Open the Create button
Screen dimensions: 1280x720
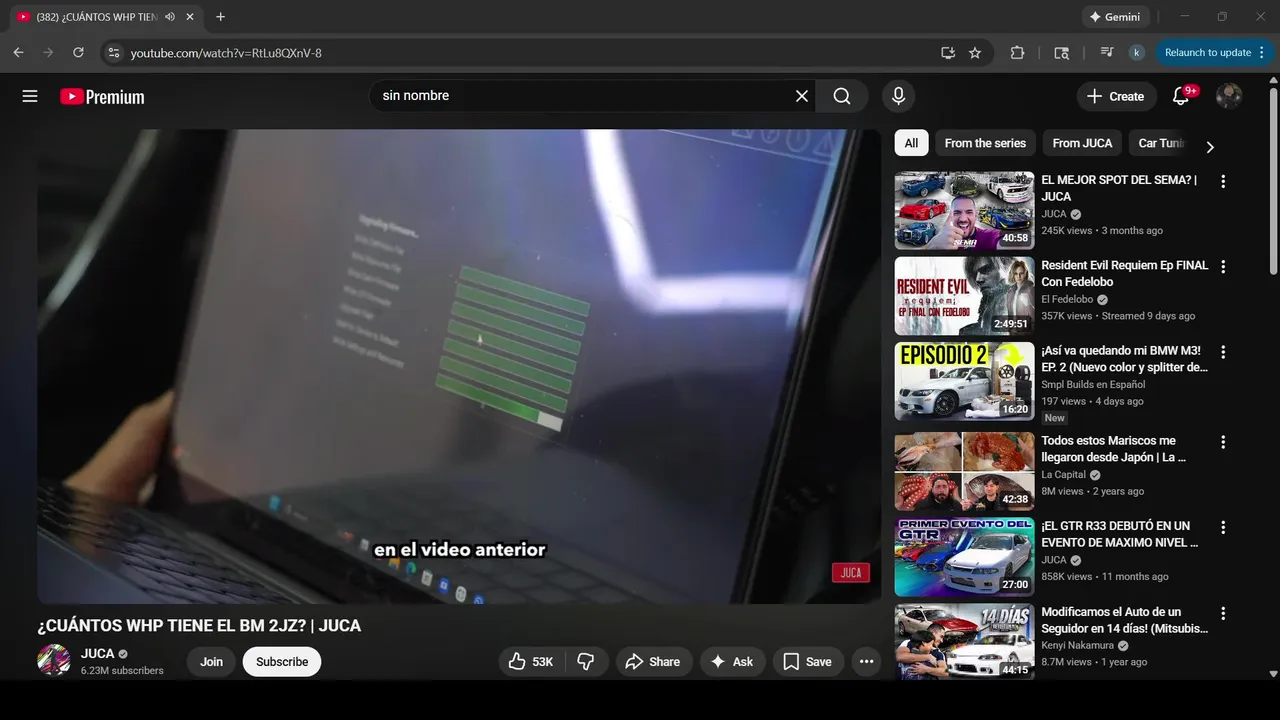[1116, 96]
